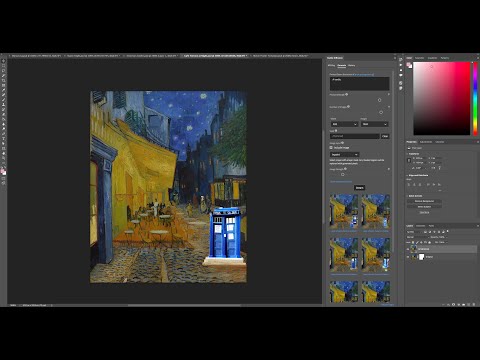Click the align bottom edges icon
Image resolution: width=480 pixels, height=360 pixels.
[x=439, y=184]
